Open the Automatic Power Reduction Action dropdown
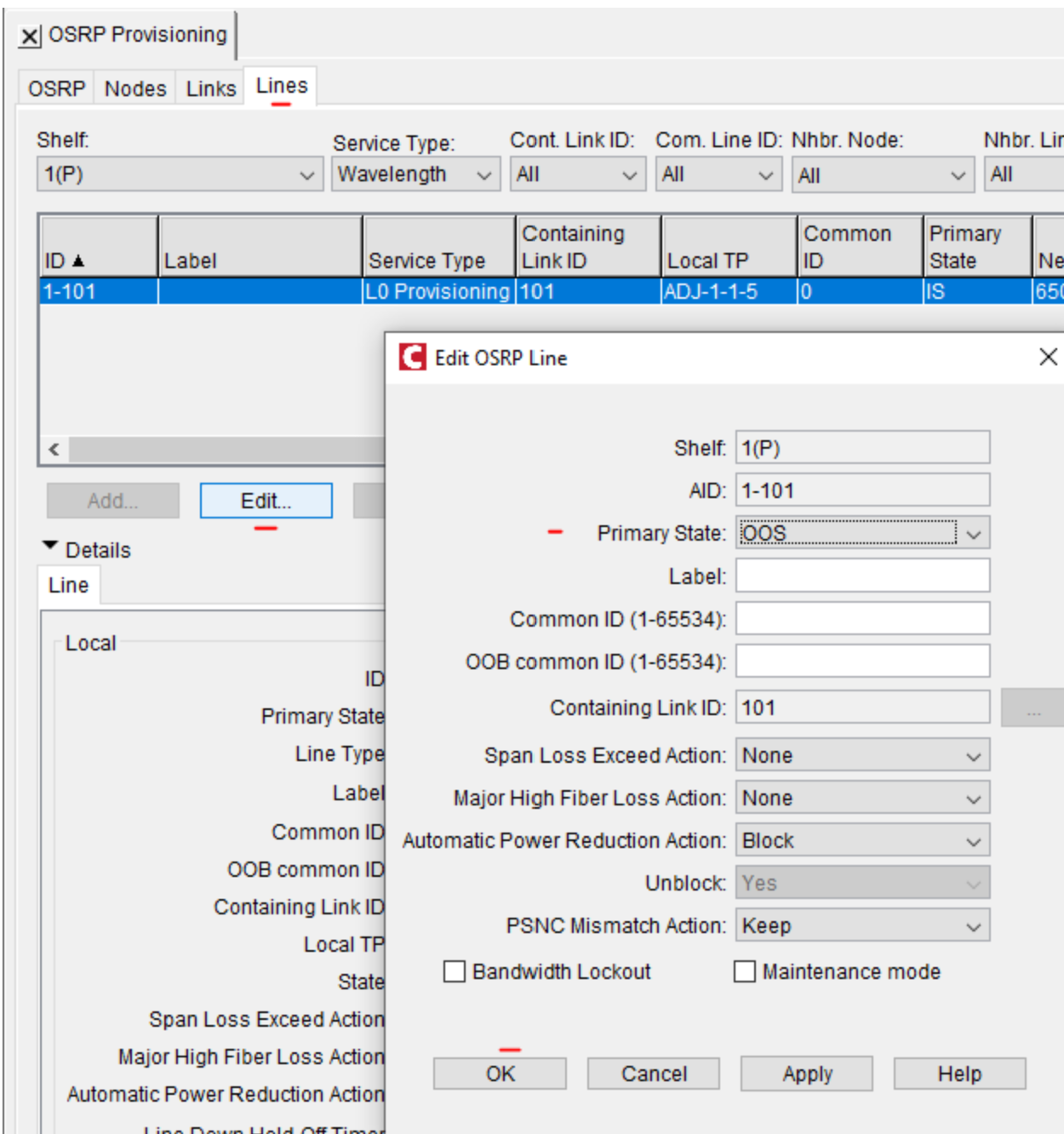This screenshot has height=1134, width=1064. pos(975,839)
